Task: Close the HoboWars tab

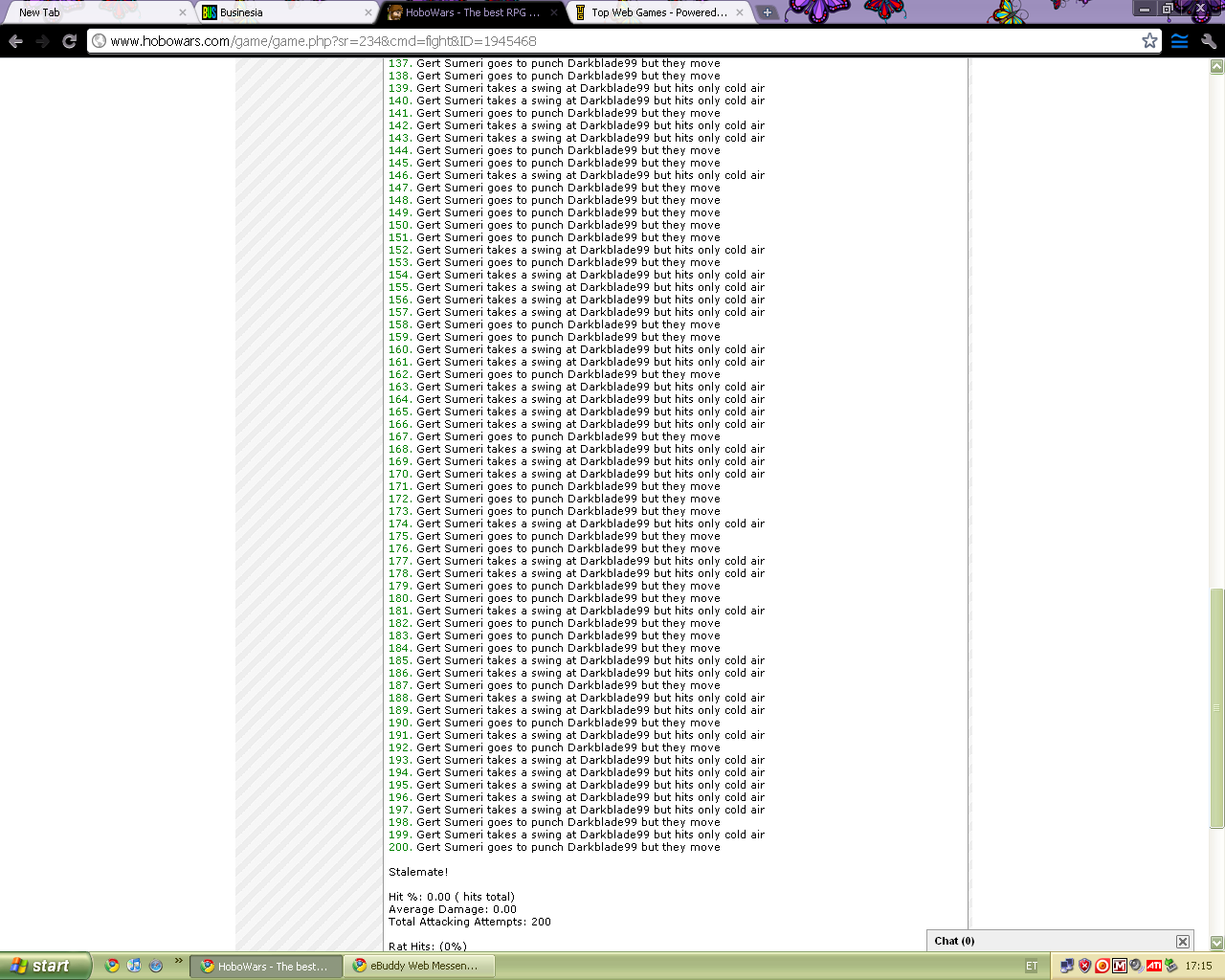Action: click(x=553, y=12)
